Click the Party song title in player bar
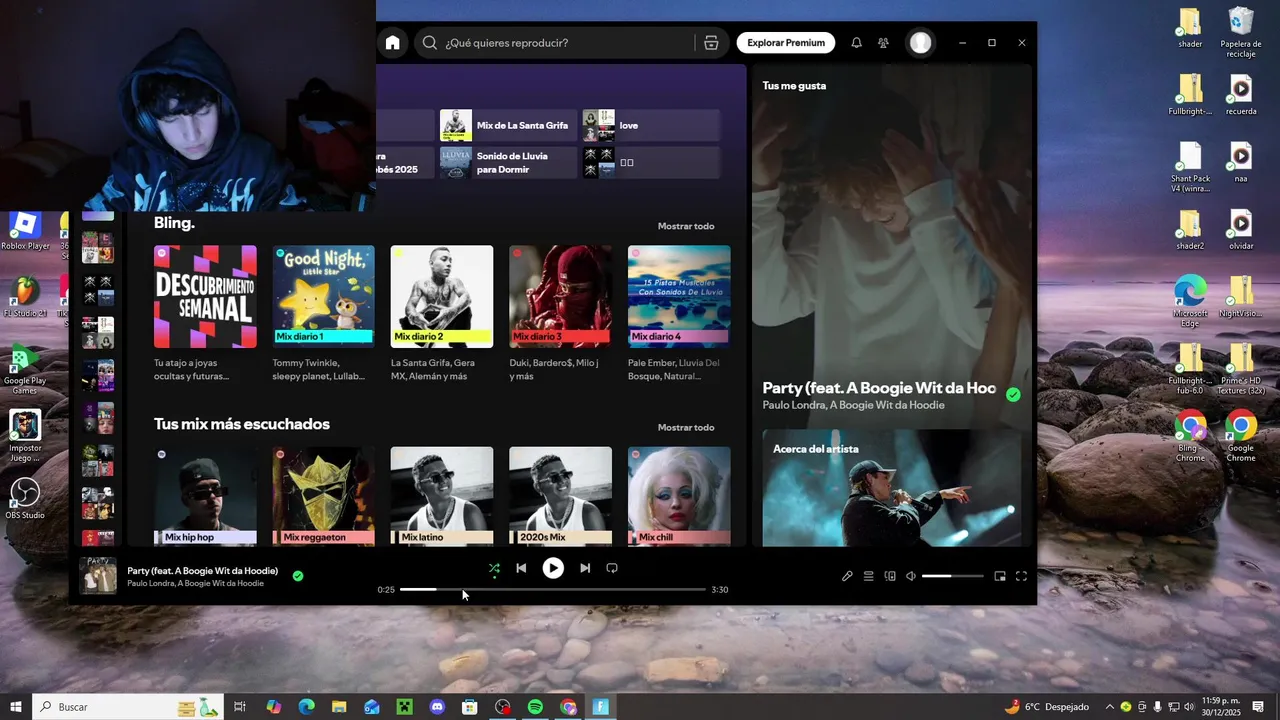This screenshot has width=1280, height=720. tap(202, 571)
